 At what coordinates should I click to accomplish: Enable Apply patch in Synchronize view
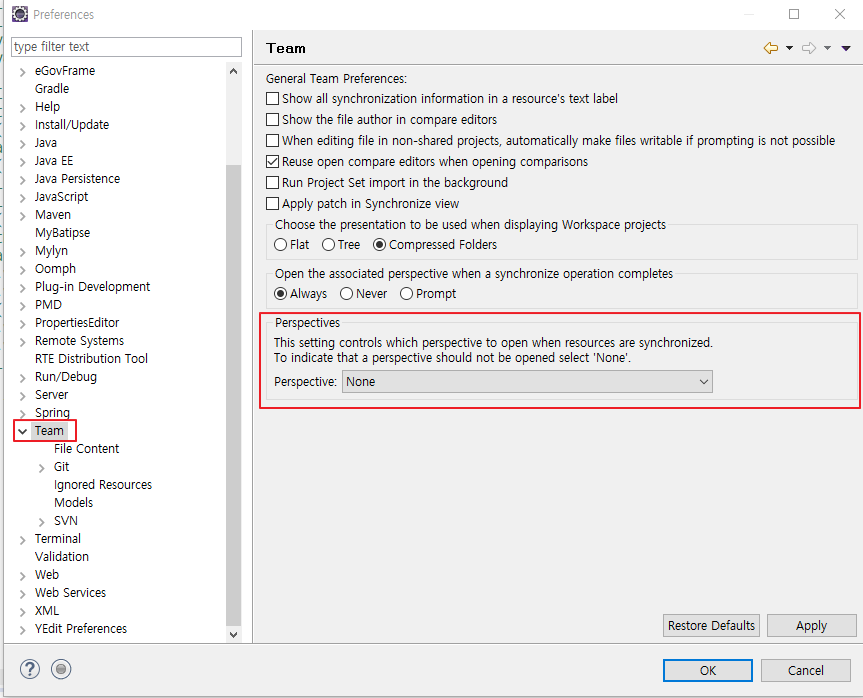click(x=272, y=204)
